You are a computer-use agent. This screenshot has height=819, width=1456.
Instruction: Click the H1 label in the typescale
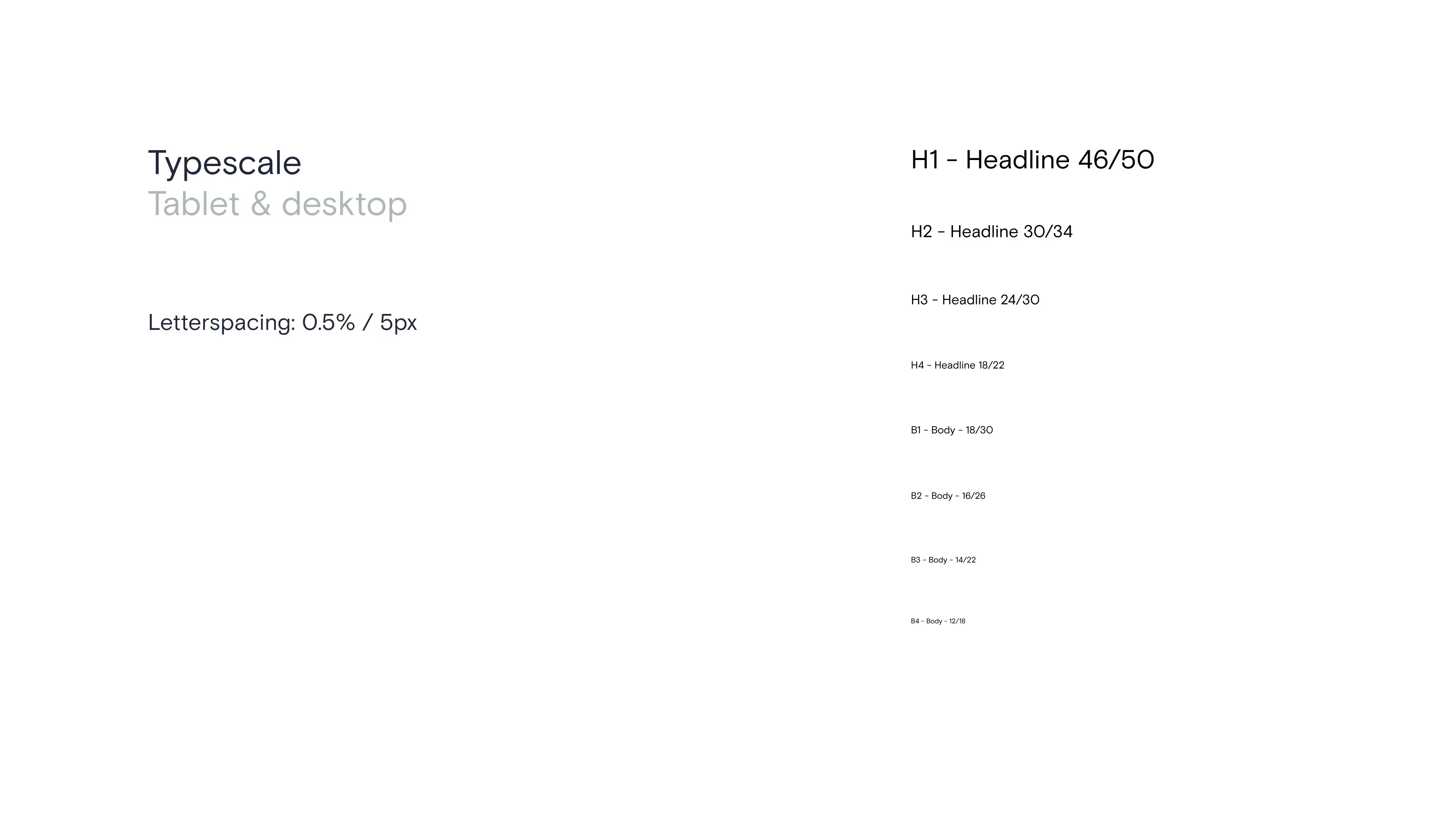point(925,160)
